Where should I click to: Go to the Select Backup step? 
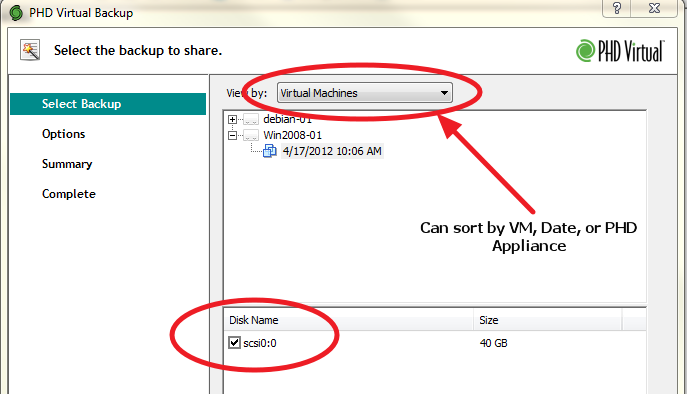pos(108,104)
